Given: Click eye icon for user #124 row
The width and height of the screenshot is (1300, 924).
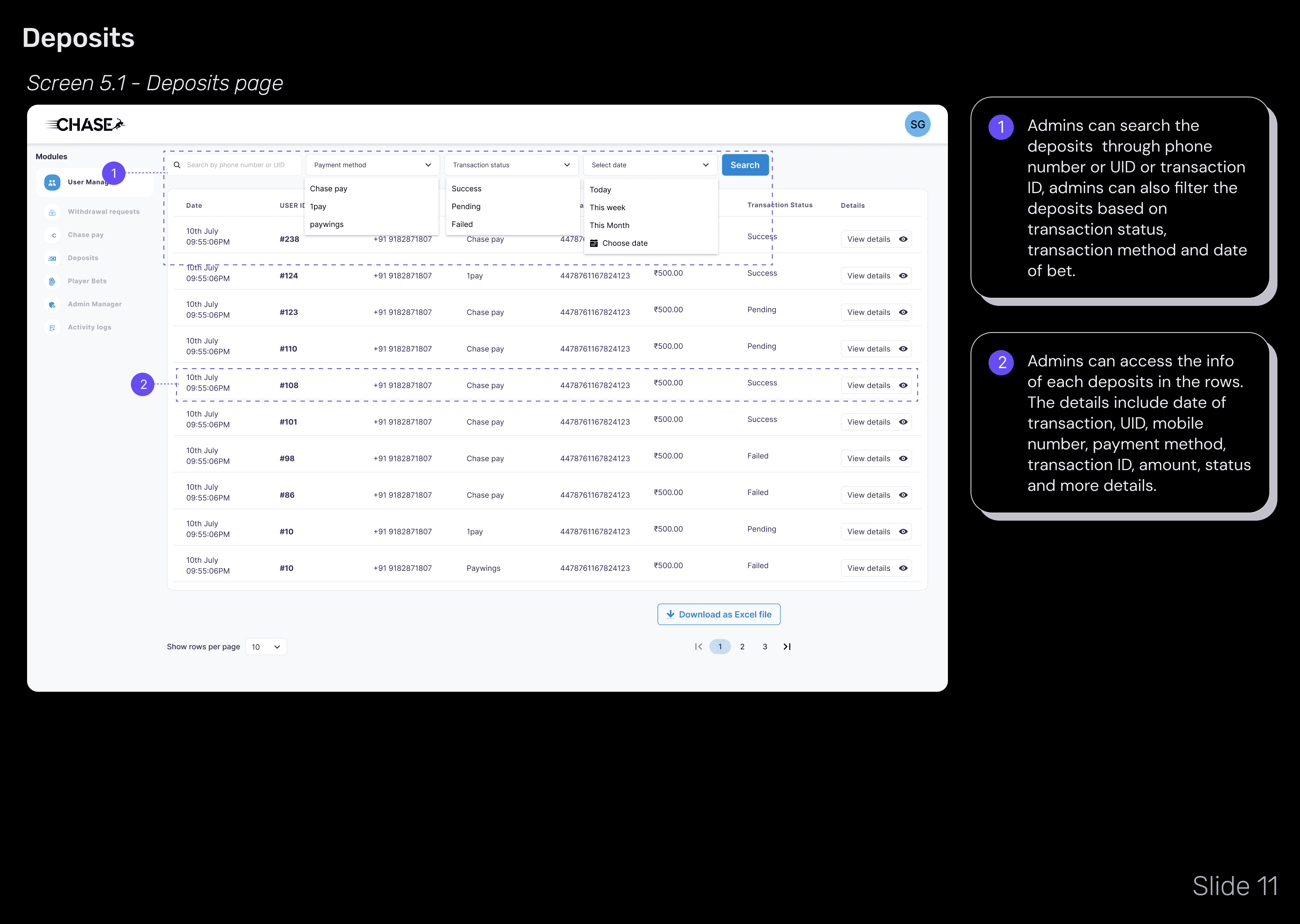Looking at the screenshot, I should point(903,276).
